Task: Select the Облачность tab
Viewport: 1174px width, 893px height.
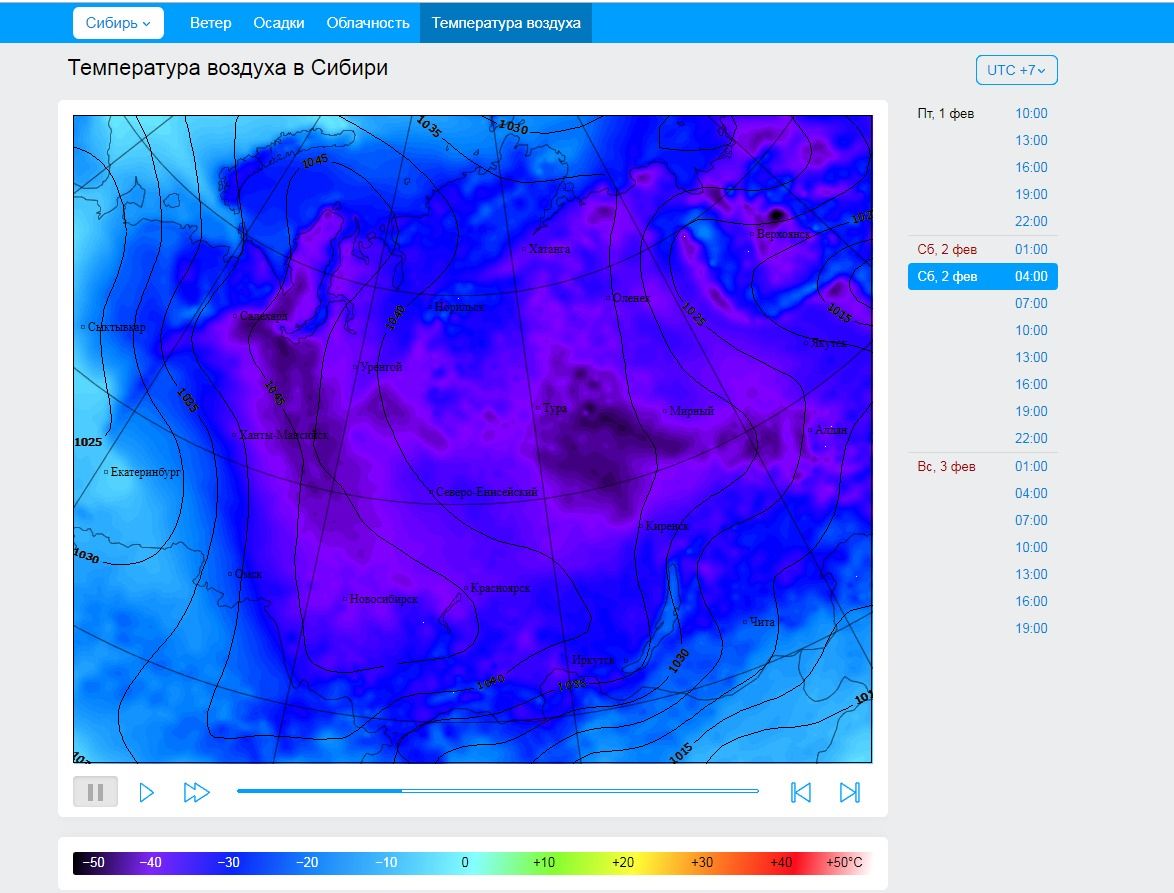Action: click(368, 23)
